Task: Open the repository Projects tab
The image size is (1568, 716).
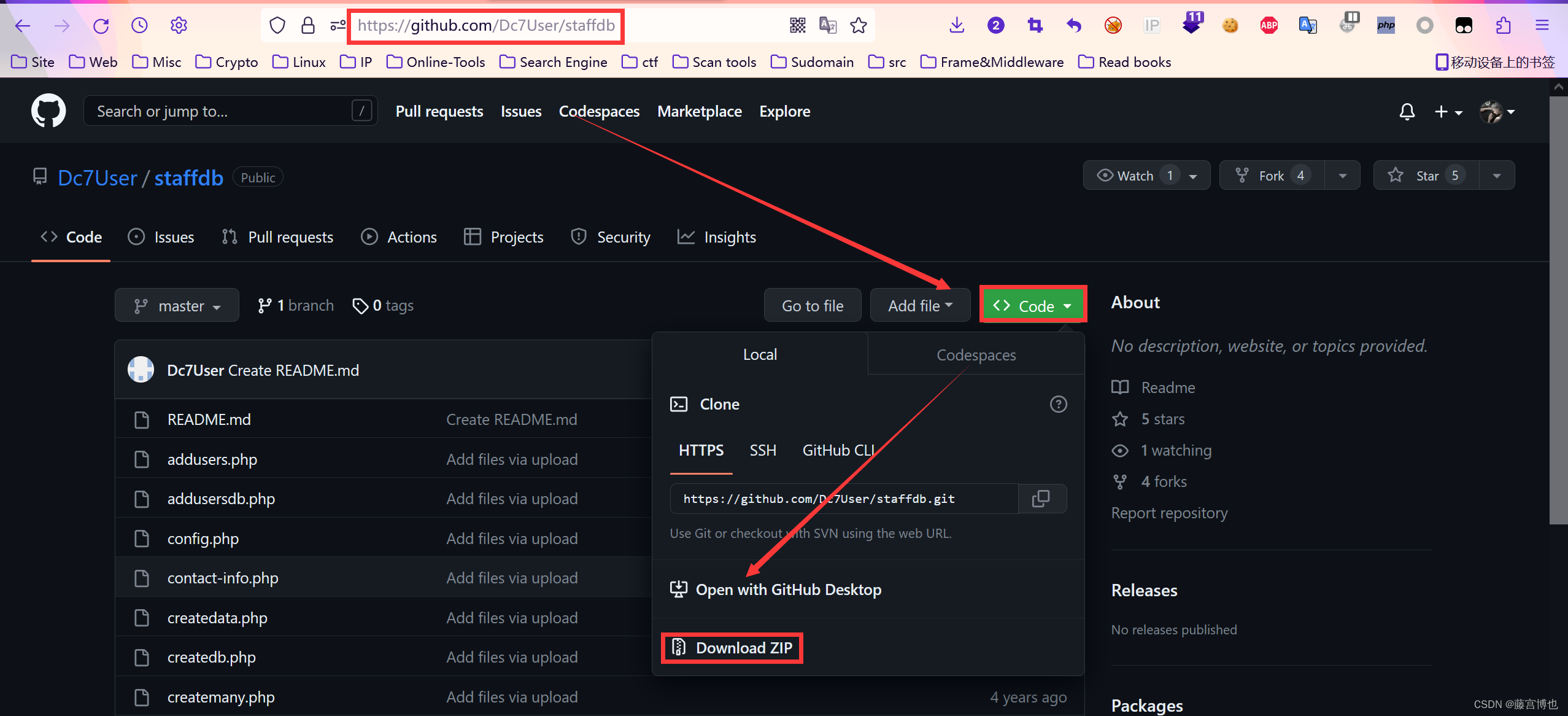Action: (x=504, y=237)
